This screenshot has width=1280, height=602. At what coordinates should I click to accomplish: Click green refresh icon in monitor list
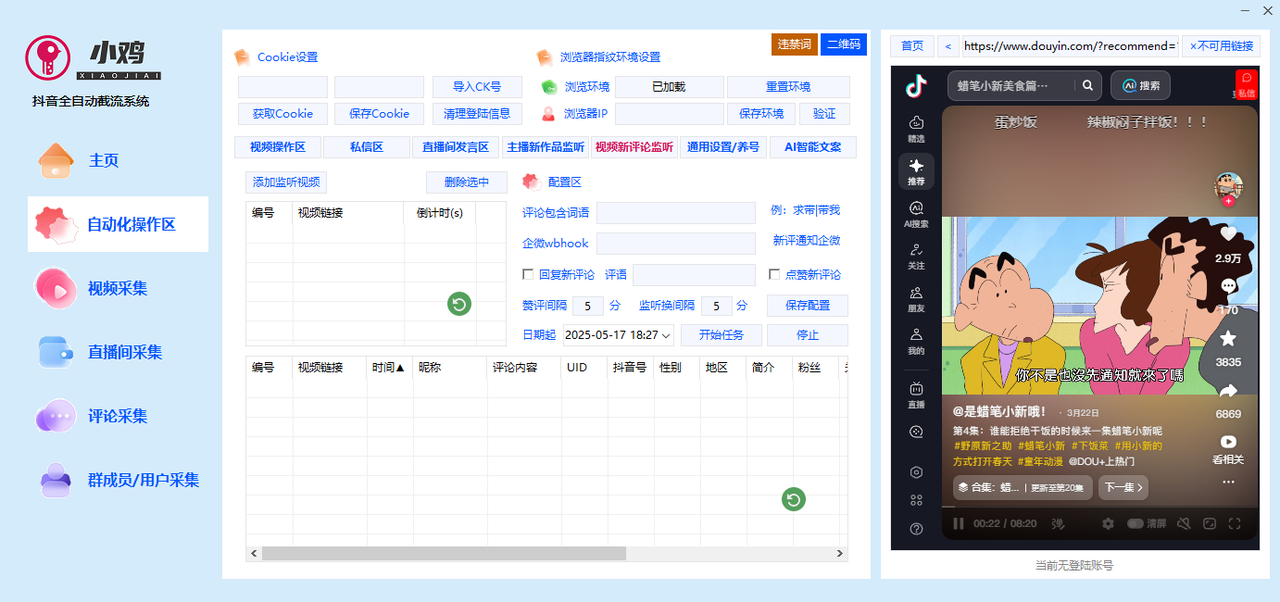click(459, 304)
